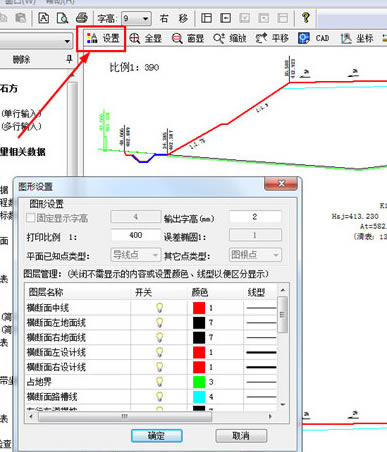Screen dimensions: 387x452
Task: Click the layer list vertical scrollbar thumb
Action: 283,314
